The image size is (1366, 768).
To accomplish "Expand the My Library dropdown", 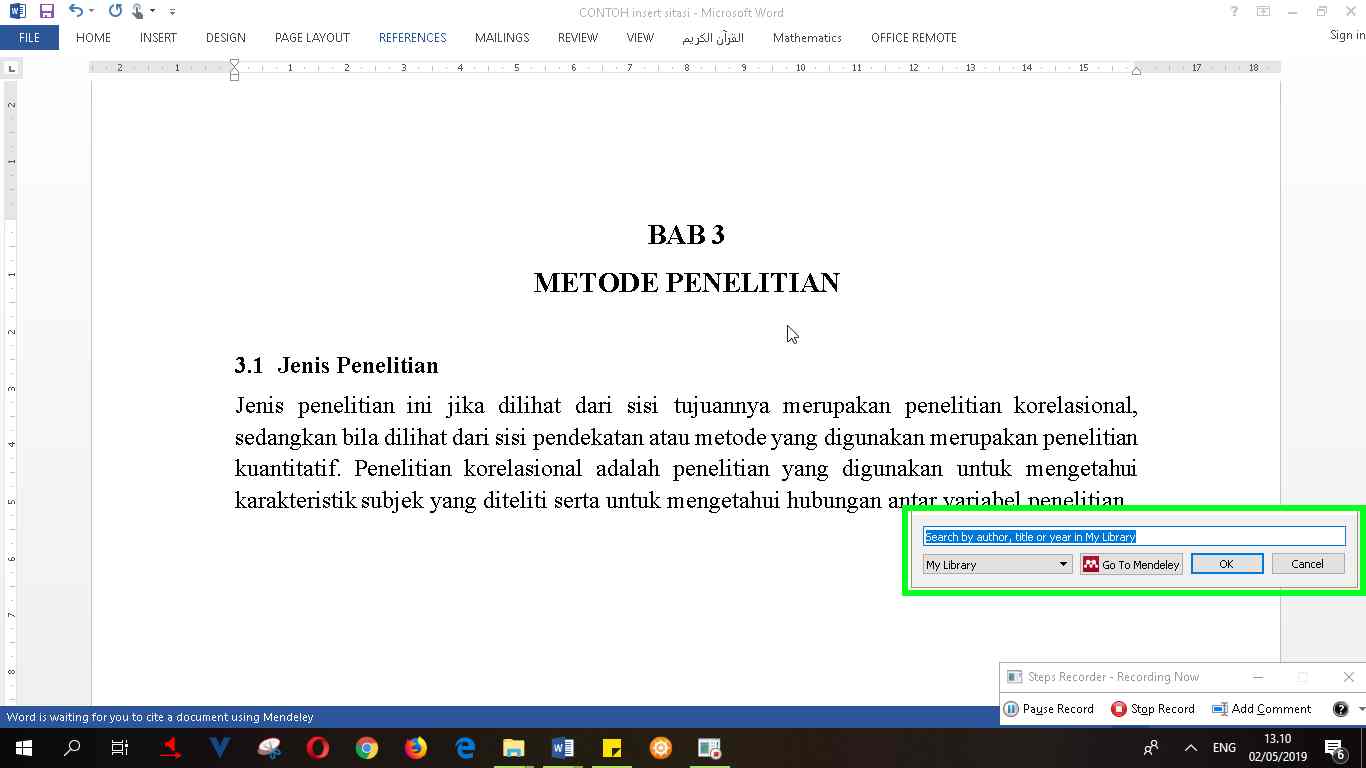I will pyautogui.click(x=1063, y=565).
